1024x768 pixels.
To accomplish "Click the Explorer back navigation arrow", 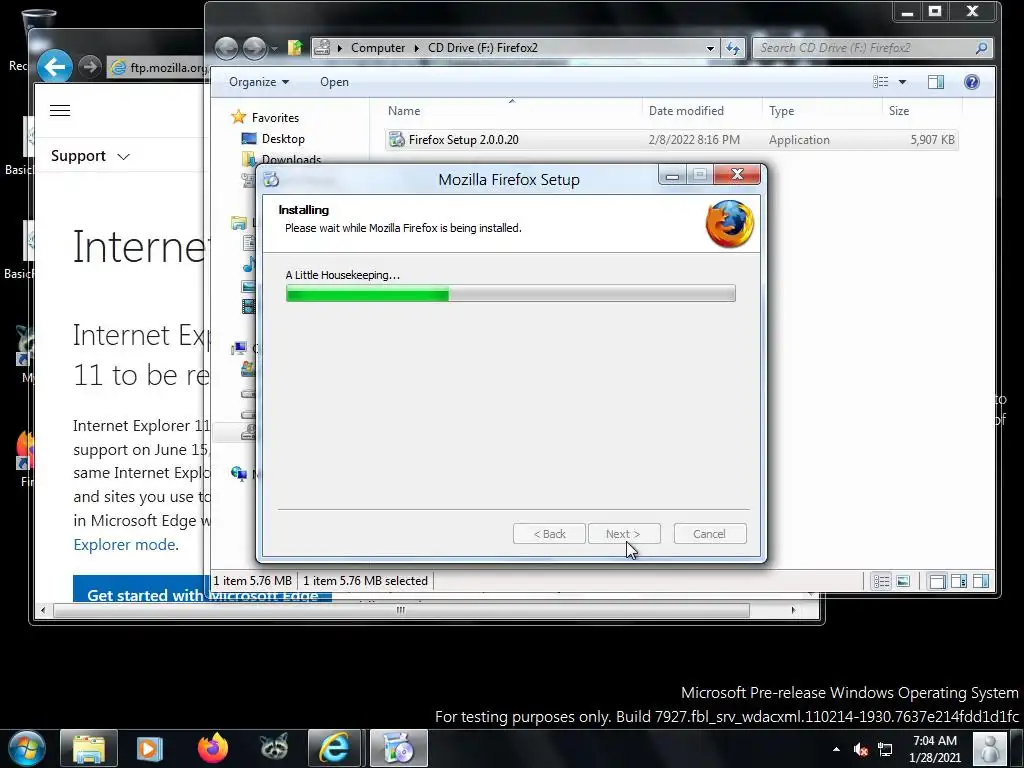I will [x=227, y=48].
